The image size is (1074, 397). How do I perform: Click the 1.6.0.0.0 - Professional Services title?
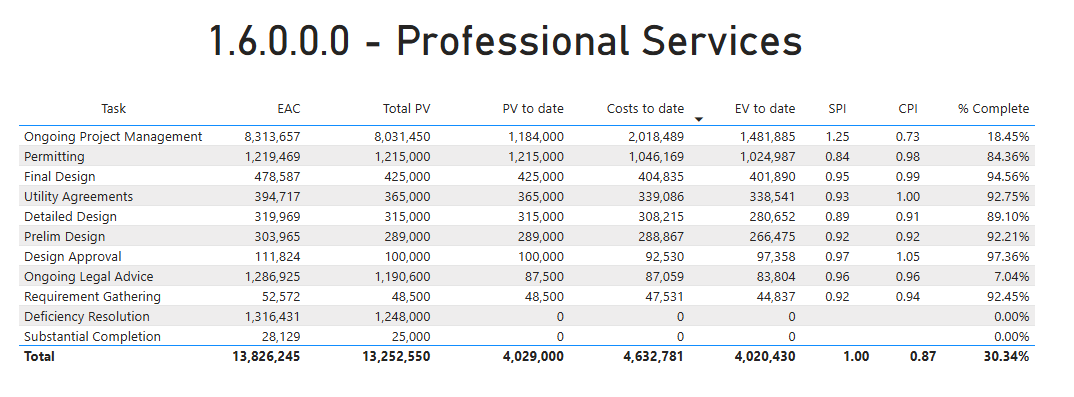click(505, 40)
